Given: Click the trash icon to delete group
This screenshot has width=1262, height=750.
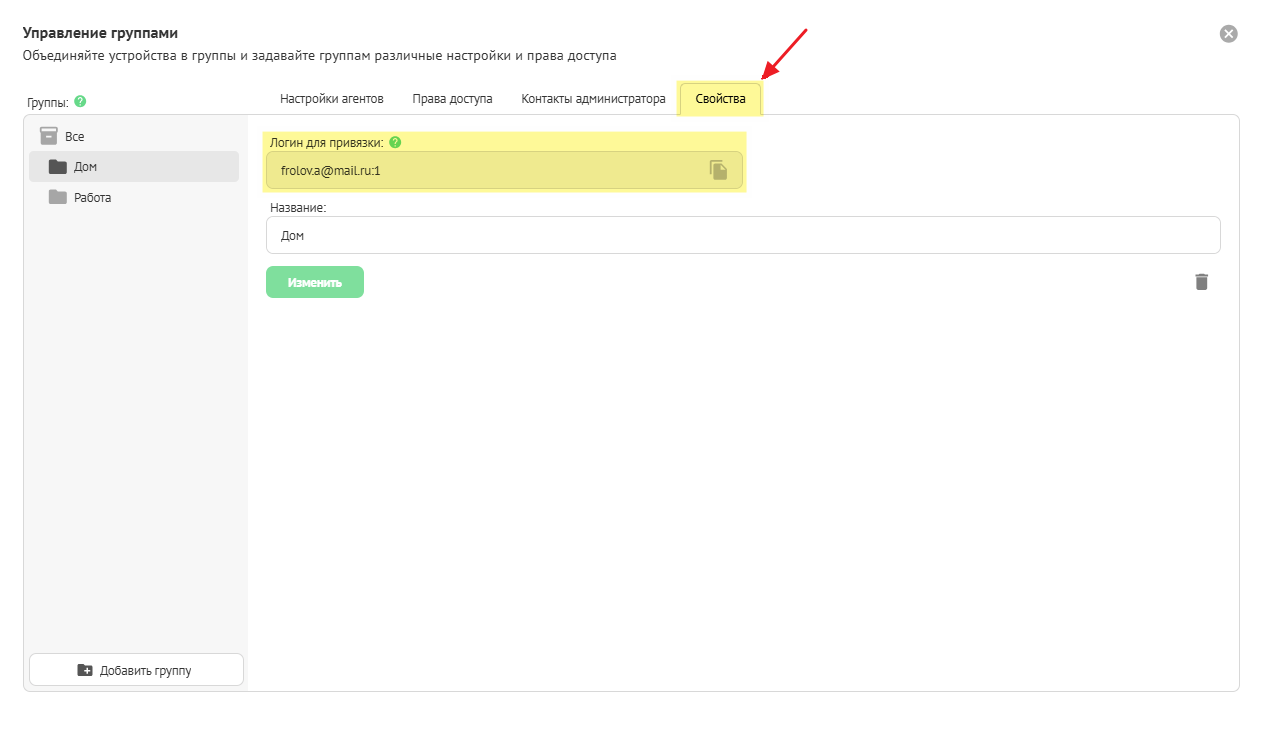Looking at the screenshot, I should (x=1201, y=282).
